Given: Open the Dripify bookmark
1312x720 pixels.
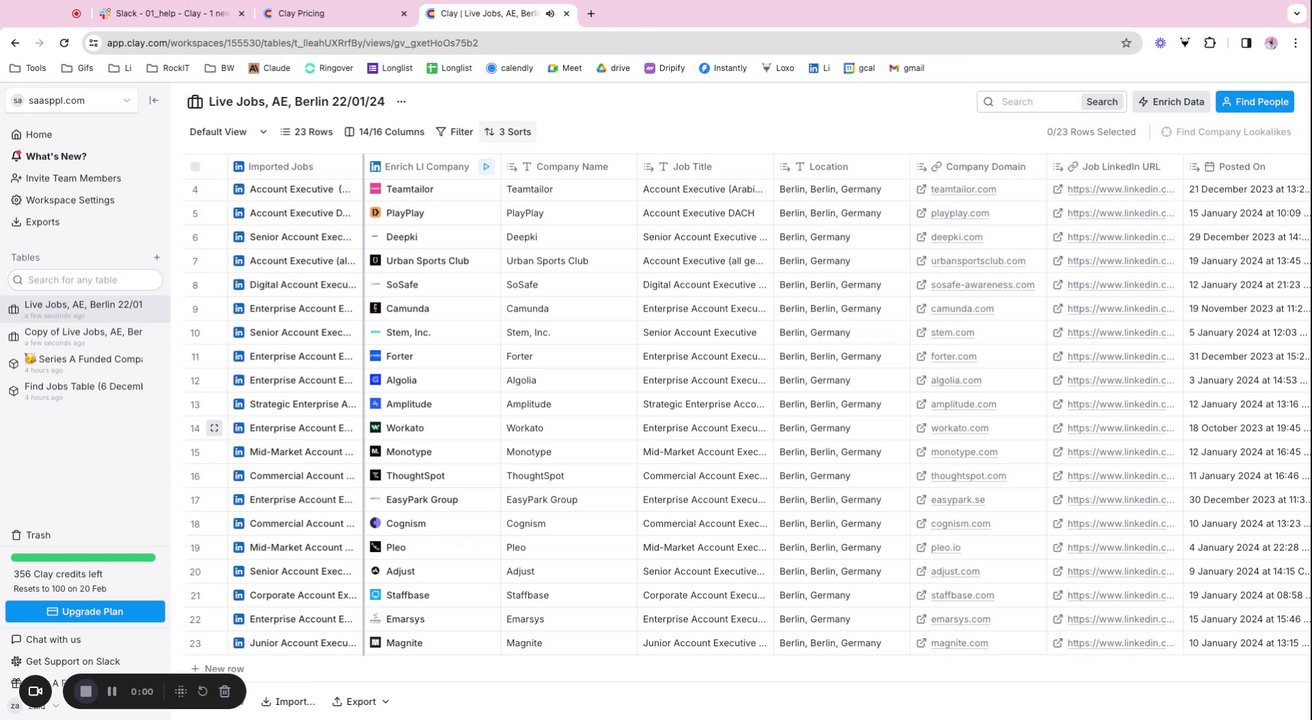Looking at the screenshot, I should (663, 68).
